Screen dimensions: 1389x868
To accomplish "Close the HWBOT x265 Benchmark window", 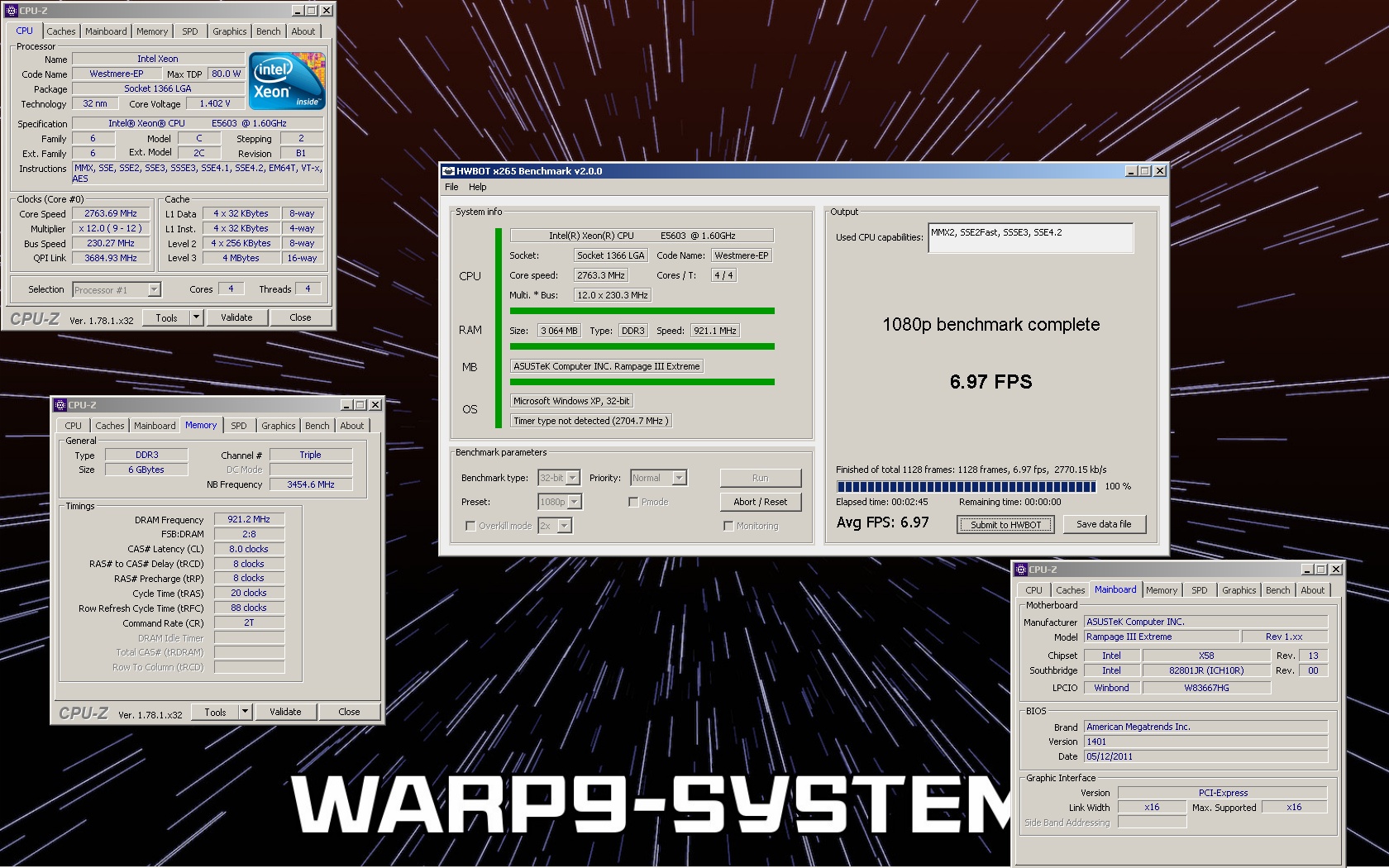I will (x=1160, y=171).
